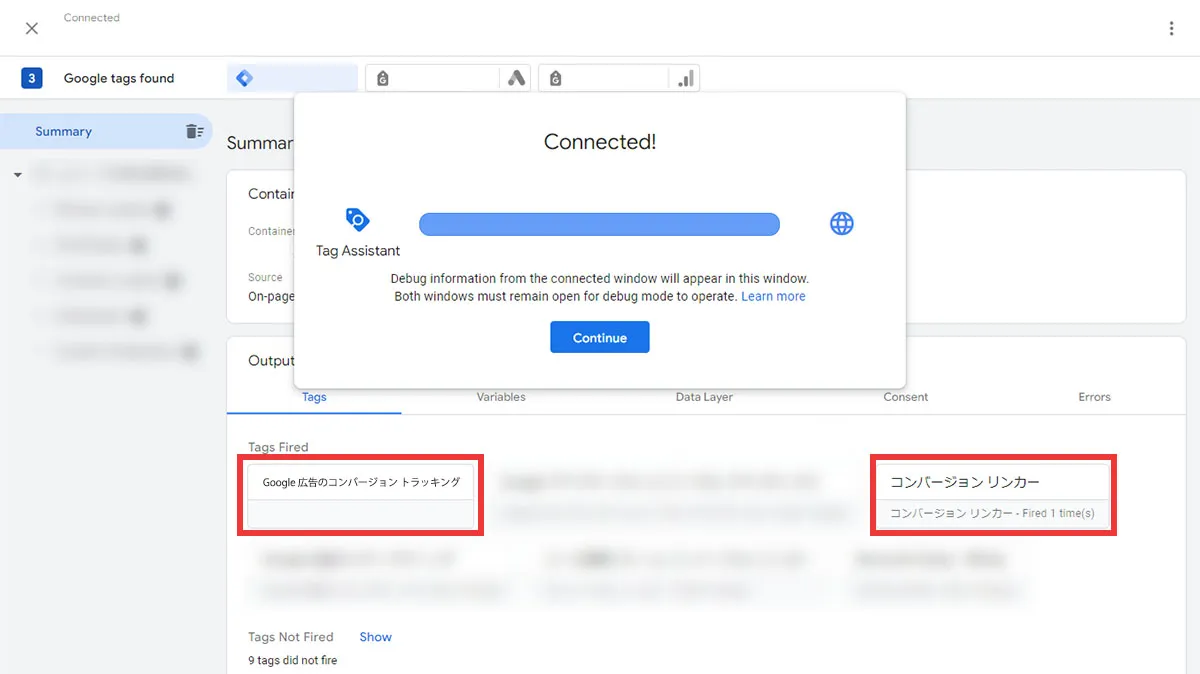The width and height of the screenshot is (1200, 674).
Task: Show the tags that did not fire
Action: pos(375,636)
